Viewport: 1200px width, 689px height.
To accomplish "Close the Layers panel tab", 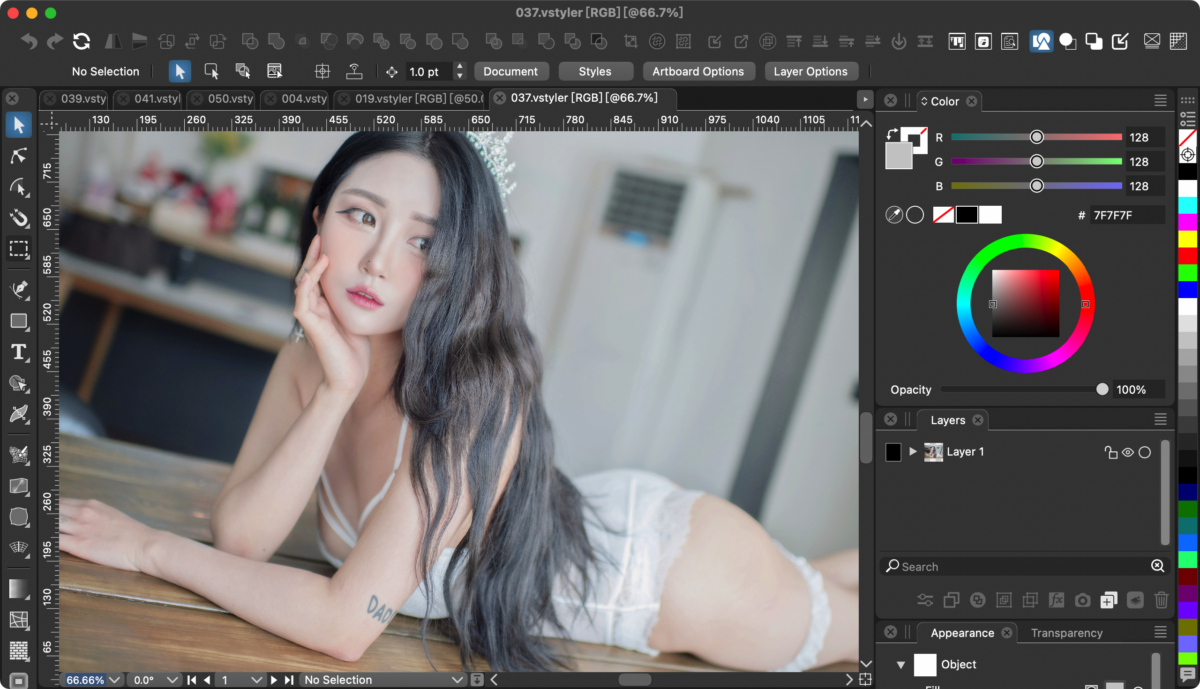I will pyautogui.click(x=978, y=420).
